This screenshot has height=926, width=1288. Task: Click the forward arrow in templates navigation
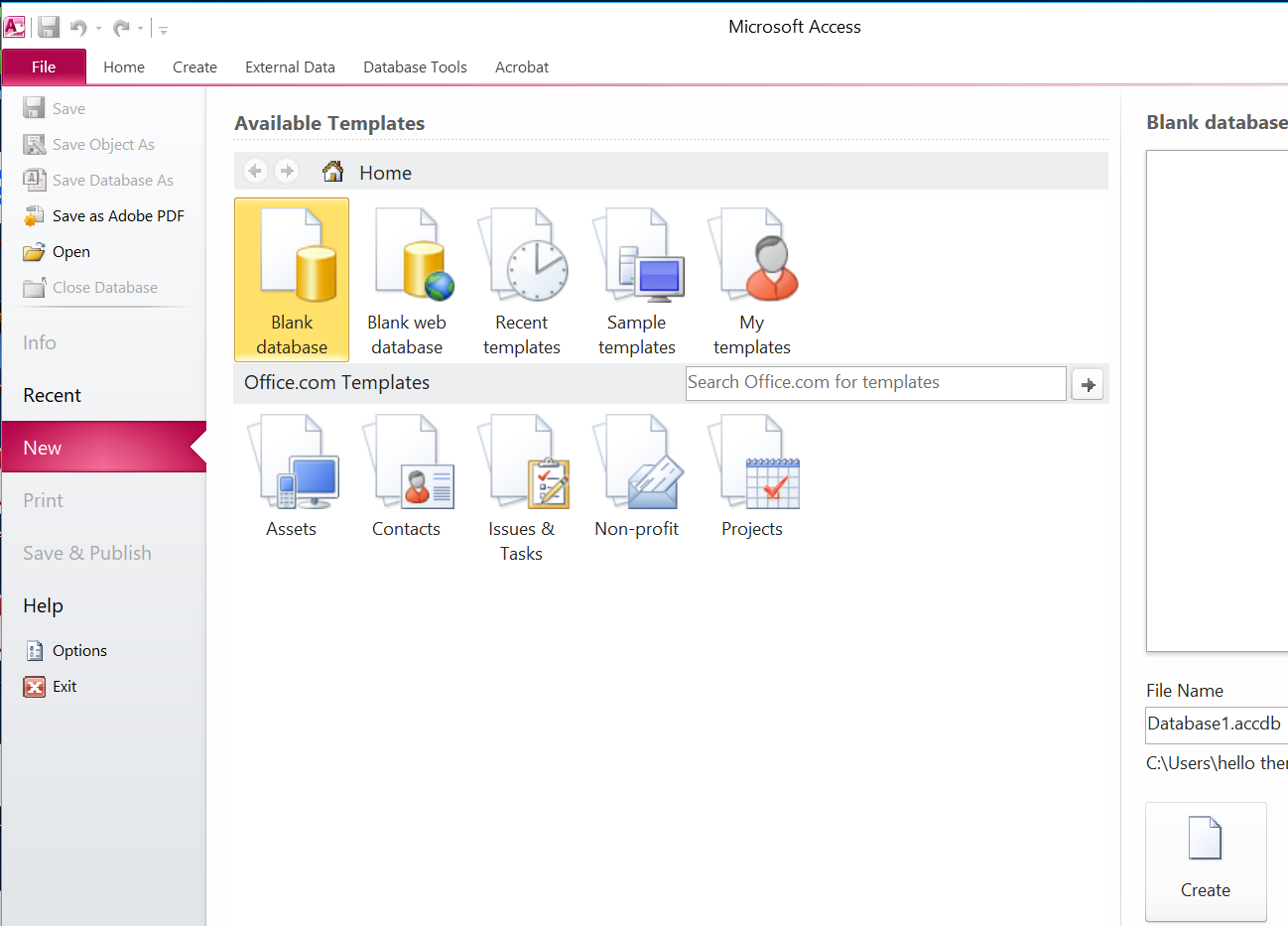[x=287, y=171]
